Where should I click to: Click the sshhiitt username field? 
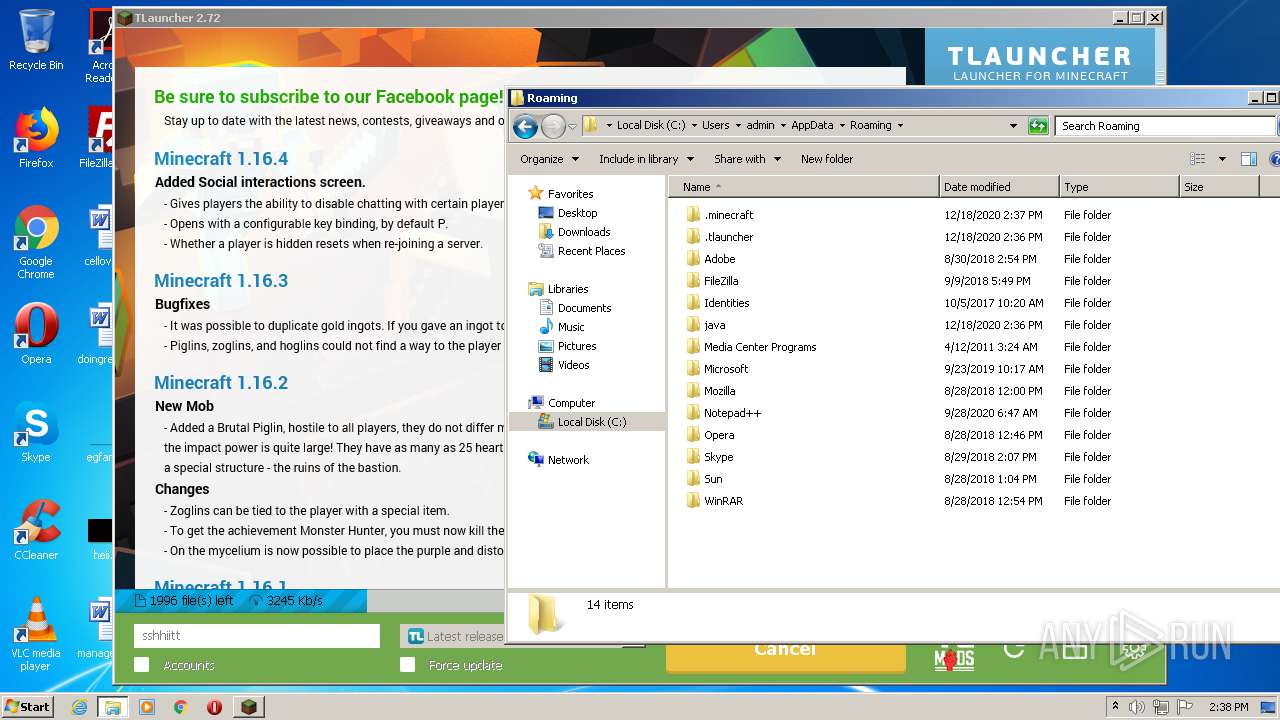coord(257,636)
